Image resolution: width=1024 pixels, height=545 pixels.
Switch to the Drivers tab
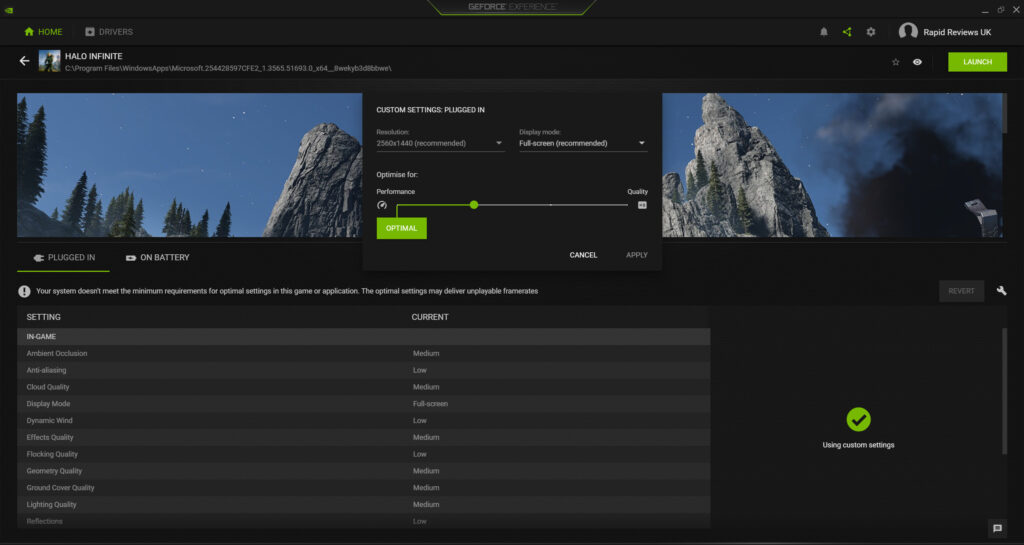click(108, 32)
